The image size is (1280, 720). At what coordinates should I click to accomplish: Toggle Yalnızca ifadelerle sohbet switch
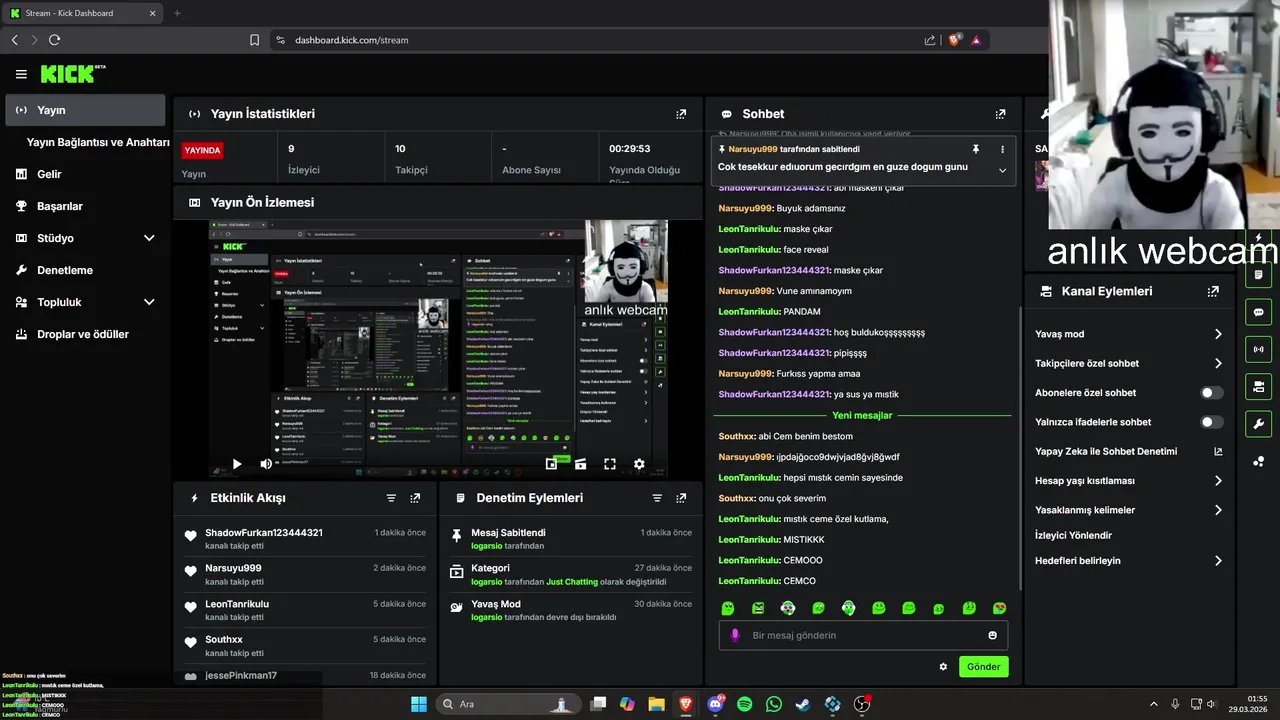[x=1211, y=422]
